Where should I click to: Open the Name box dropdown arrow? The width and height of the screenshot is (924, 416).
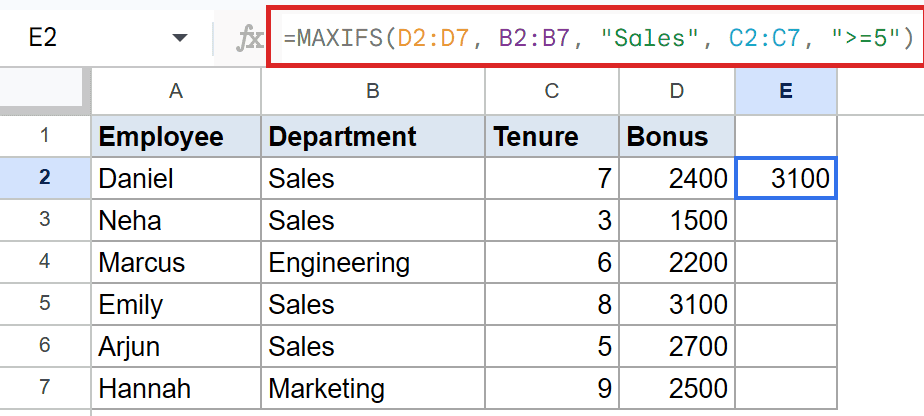pos(180,38)
